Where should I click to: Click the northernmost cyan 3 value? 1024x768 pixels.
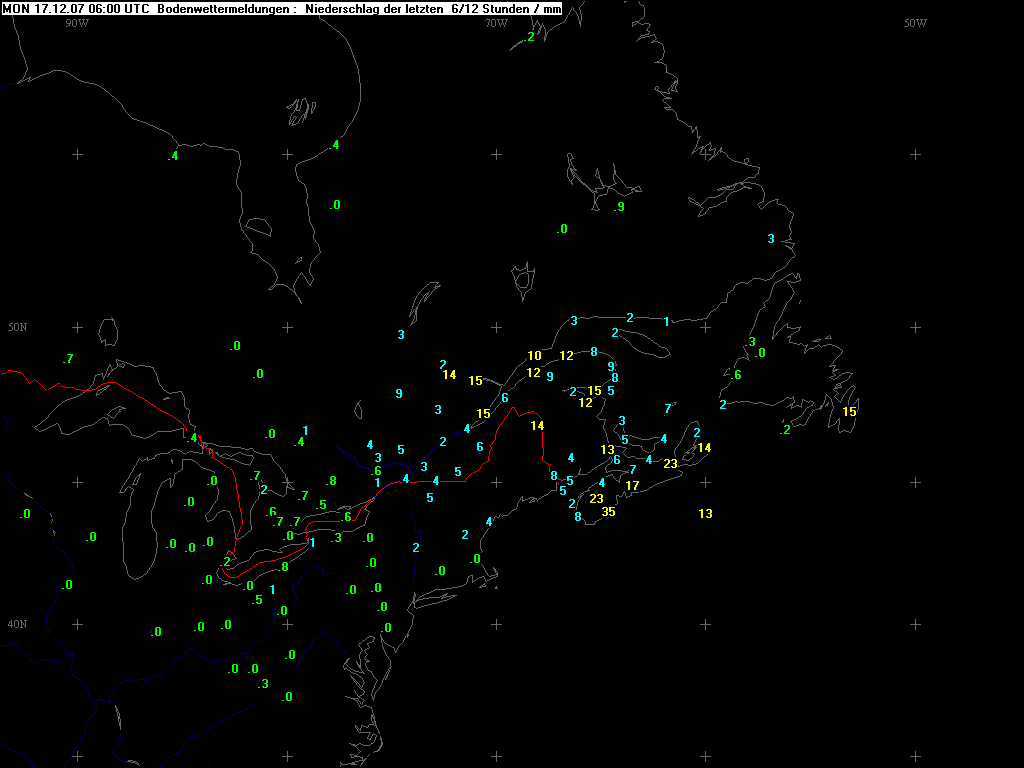click(x=771, y=239)
